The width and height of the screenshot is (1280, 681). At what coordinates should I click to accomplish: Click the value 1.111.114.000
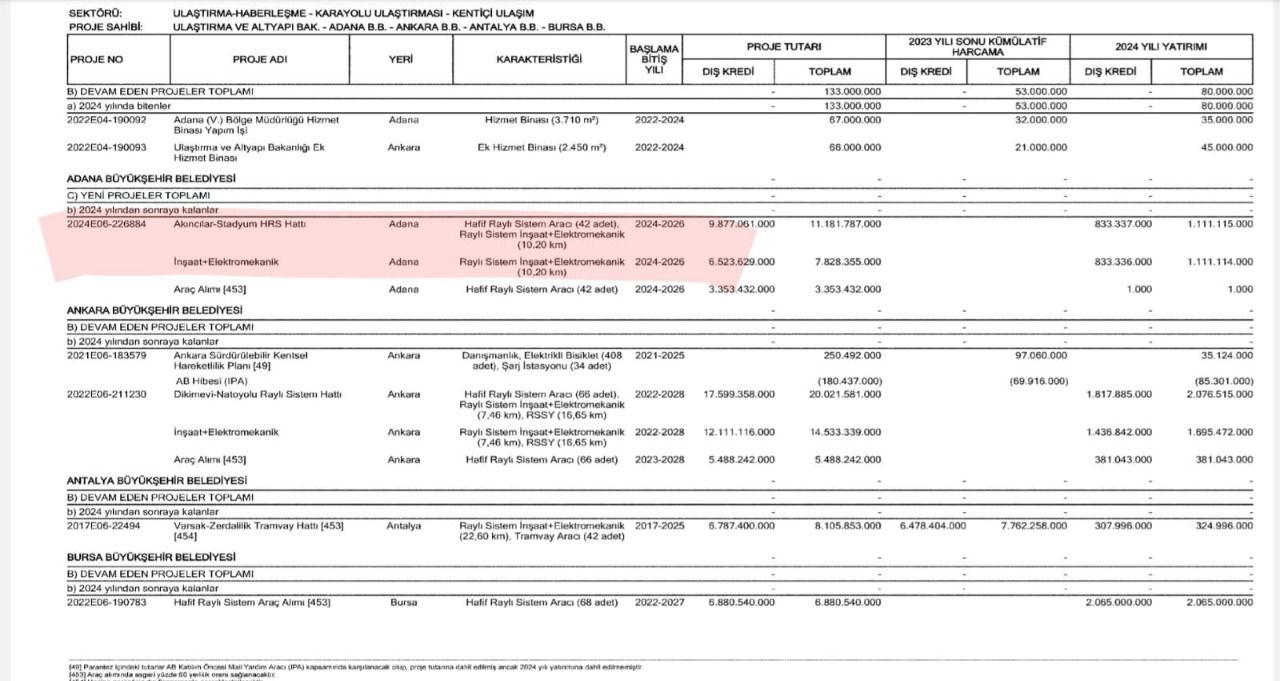tap(1219, 262)
